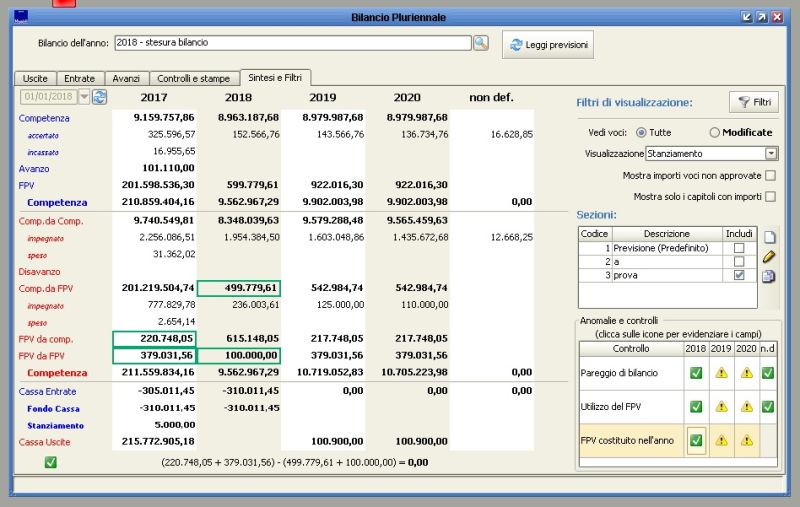Click the new section page icon
Viewport: 800px width, 507px height.
[769, 237]
